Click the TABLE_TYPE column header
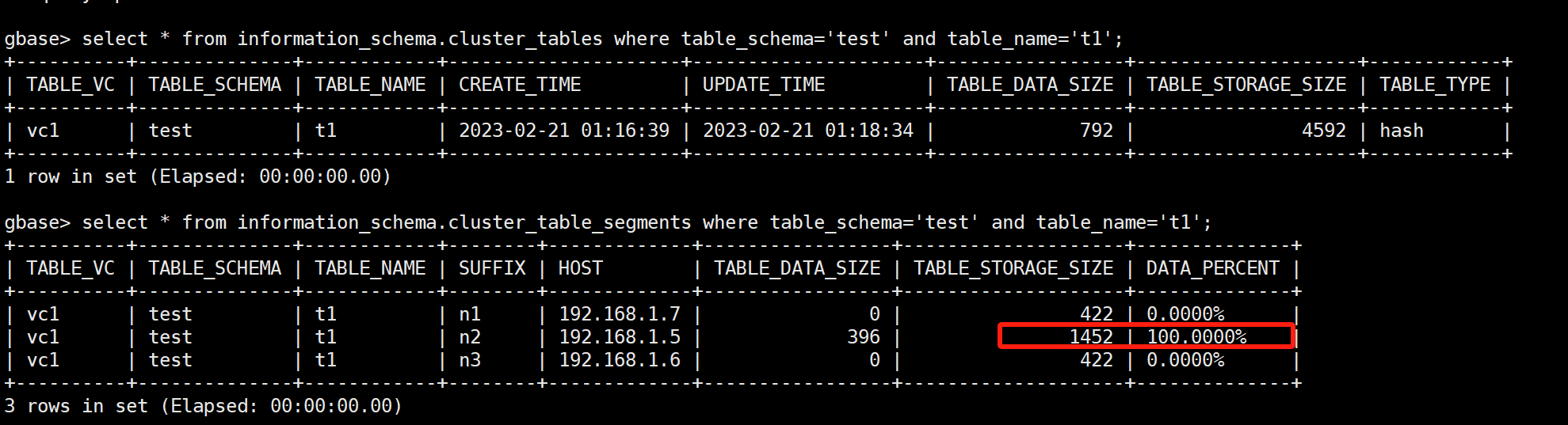 coord(1435,85)
